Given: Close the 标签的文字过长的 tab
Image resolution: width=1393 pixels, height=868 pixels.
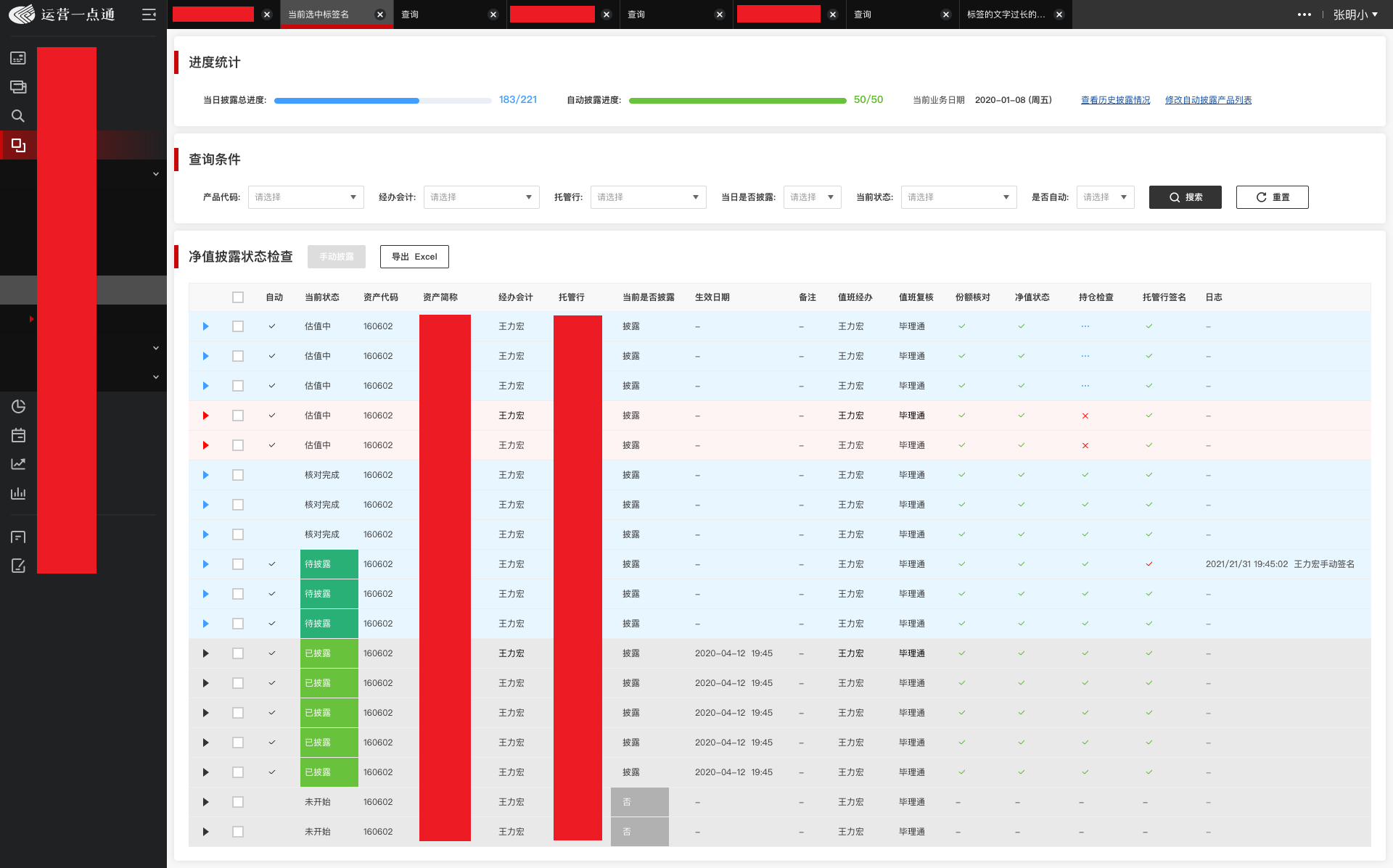Looking at the screenshot, I should coord(1059,15).
